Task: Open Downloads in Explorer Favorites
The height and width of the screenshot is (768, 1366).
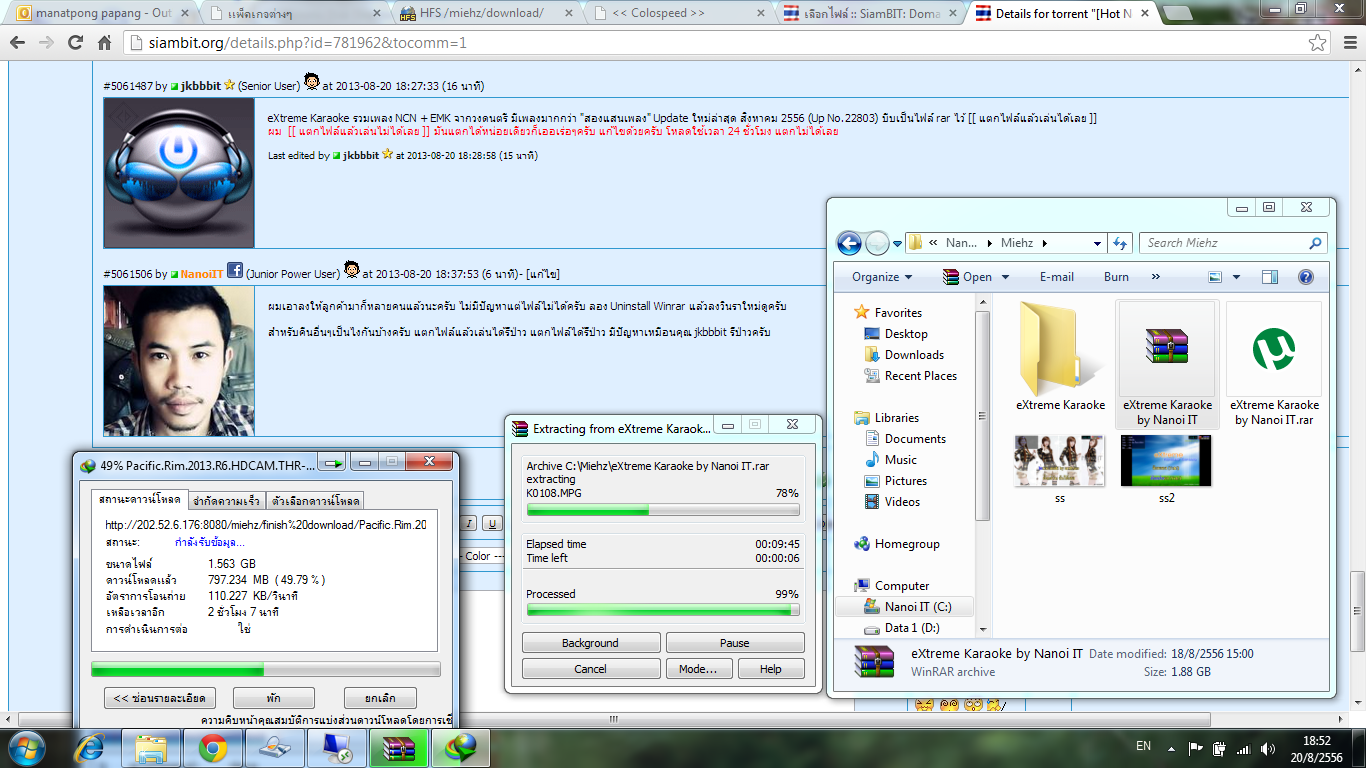Action: click(x=914, y=355)
